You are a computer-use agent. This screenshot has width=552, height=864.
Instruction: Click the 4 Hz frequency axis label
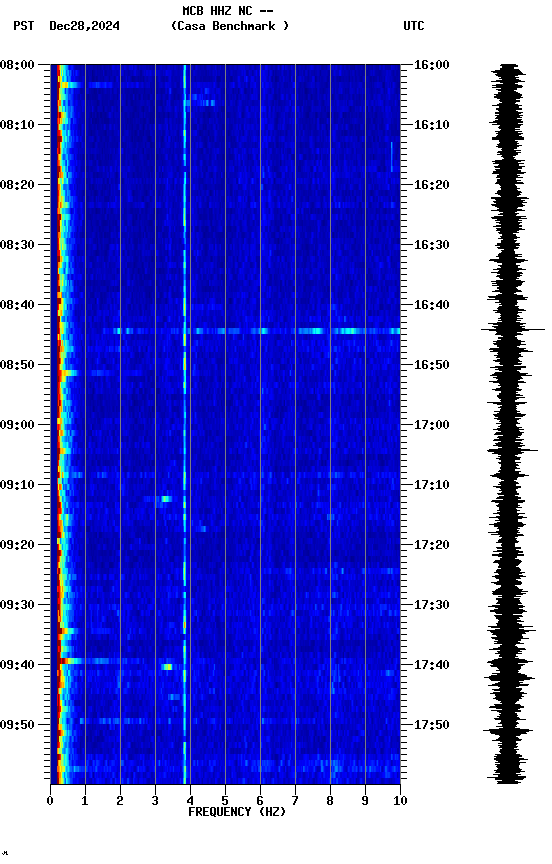[x=190, y=801]
